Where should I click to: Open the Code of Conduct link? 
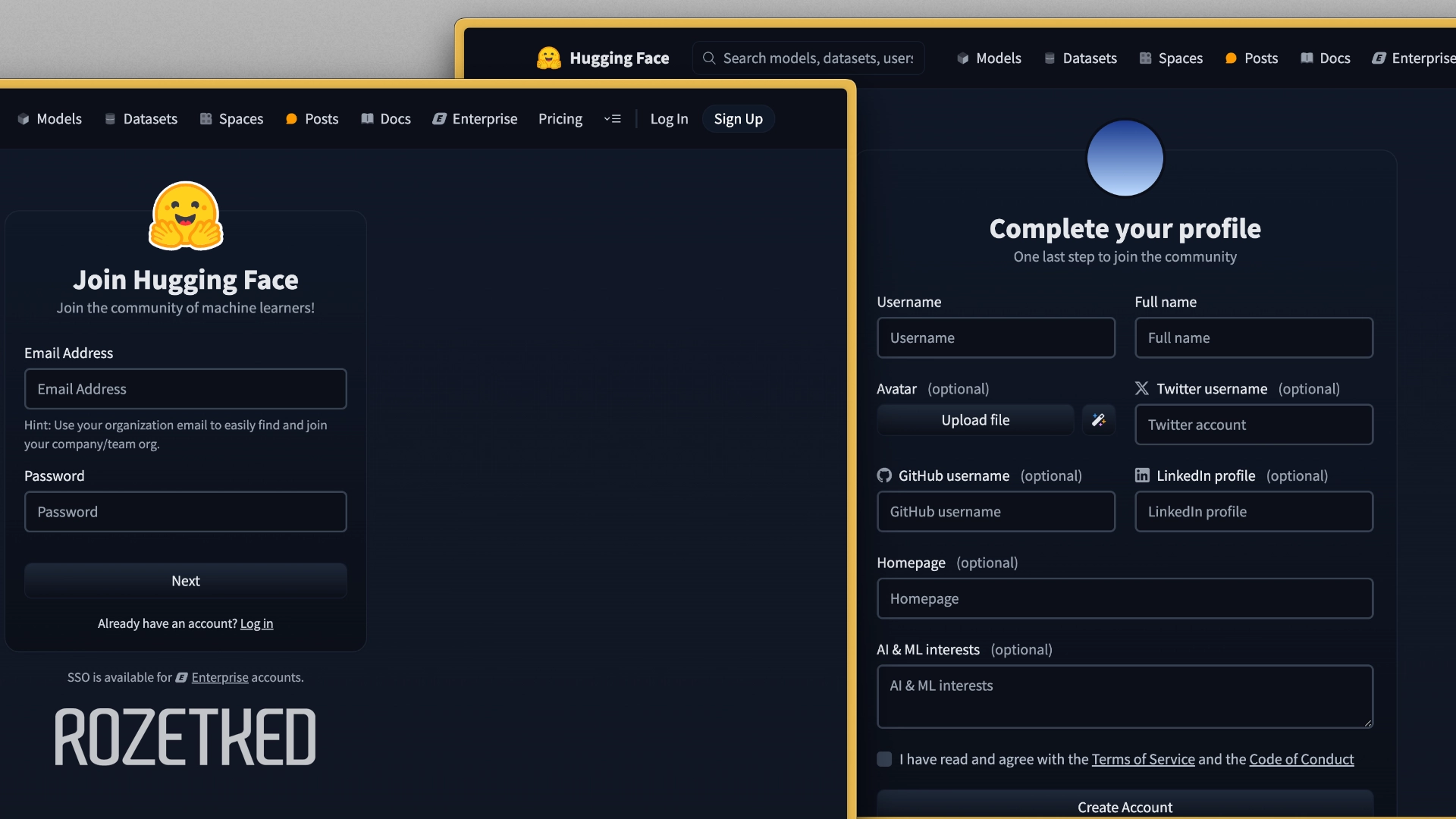[x=1301, y=759]
